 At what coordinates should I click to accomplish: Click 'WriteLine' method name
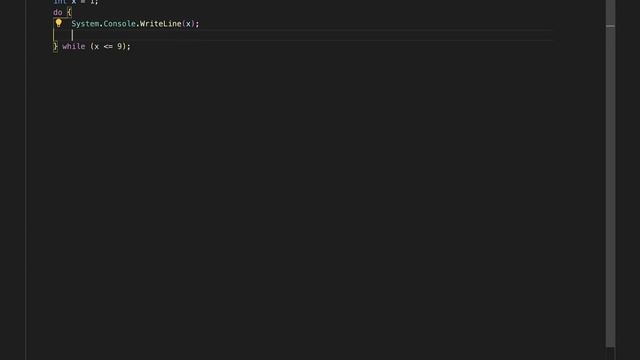click(x=161, y=24)
